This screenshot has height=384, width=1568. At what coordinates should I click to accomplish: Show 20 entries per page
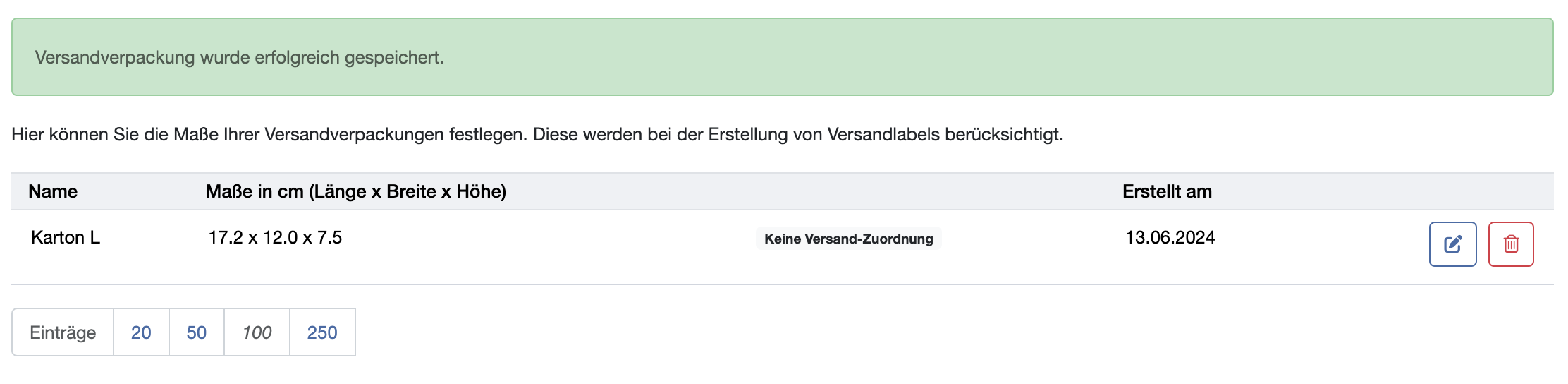pos(141,332)
